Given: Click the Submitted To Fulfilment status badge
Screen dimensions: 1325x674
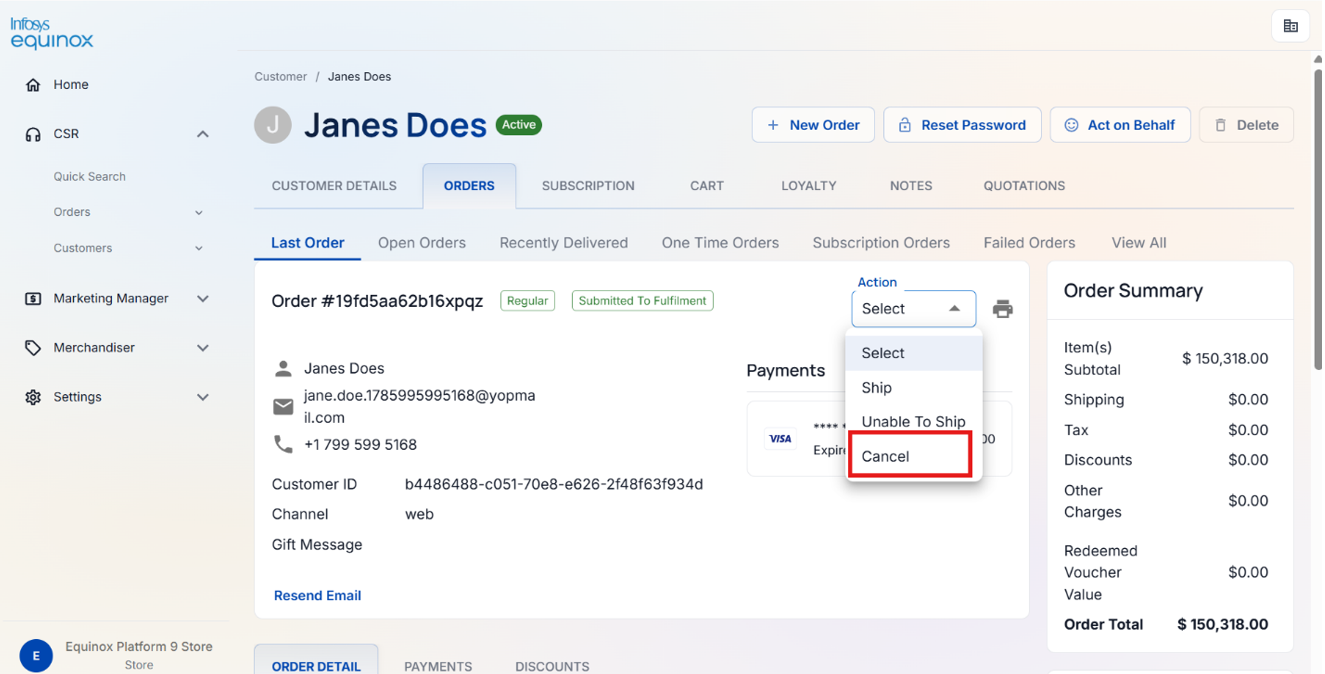Looking at the screenshot, I should click(642, 301).
